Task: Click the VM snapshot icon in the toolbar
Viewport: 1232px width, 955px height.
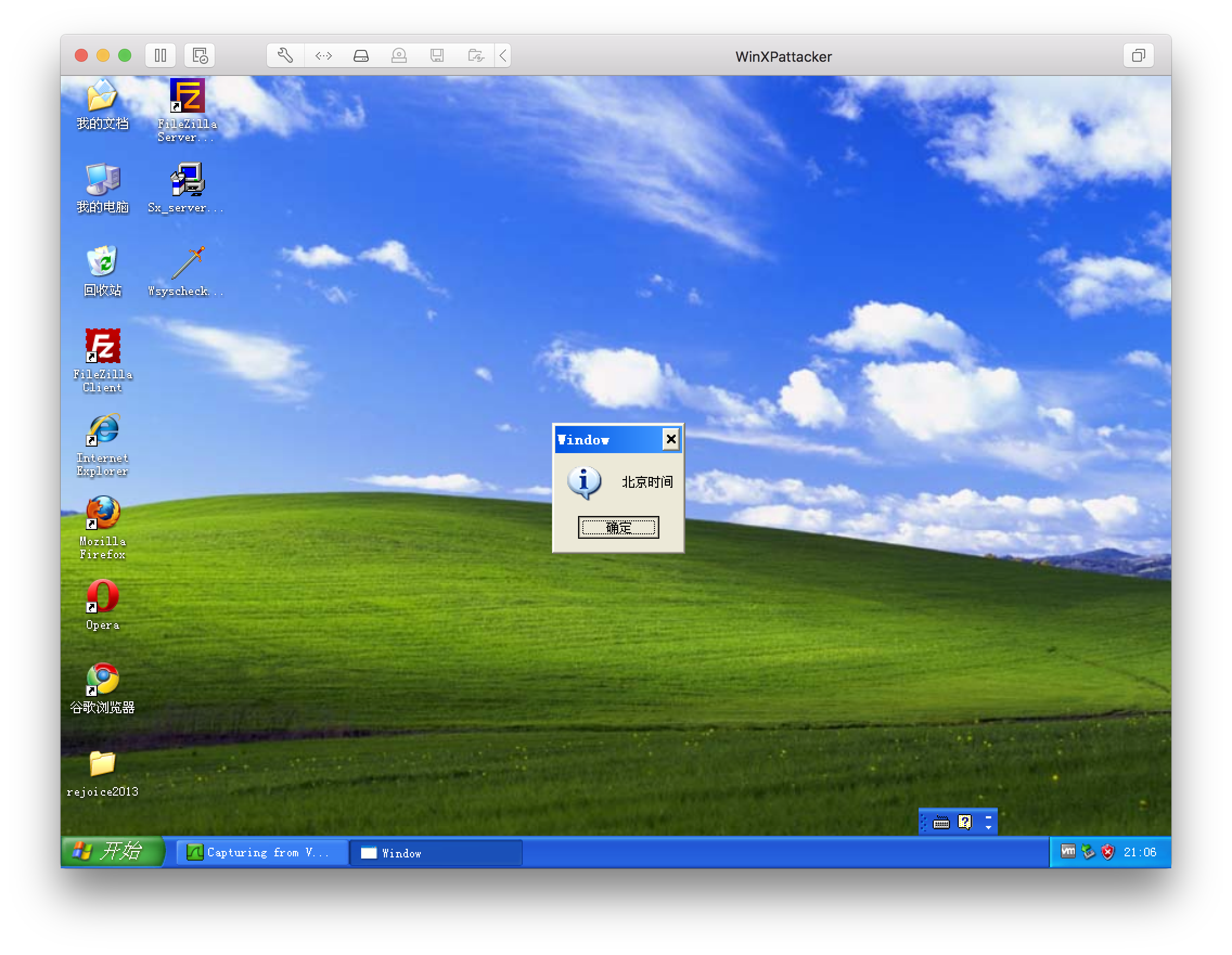Action: [x=200, y=55]
